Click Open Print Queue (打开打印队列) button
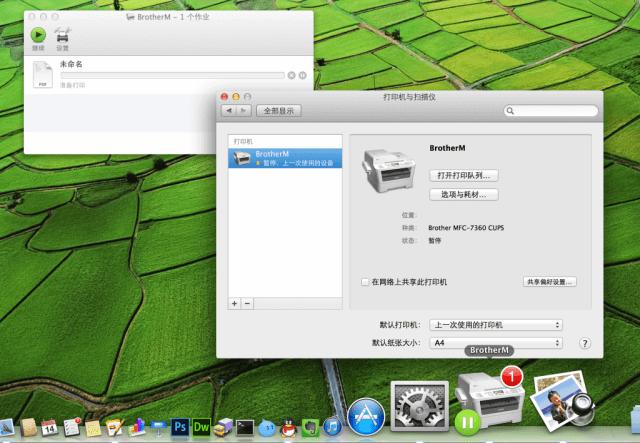The width and height of the screenshot is (640, 443). click(x=463, y=175)
